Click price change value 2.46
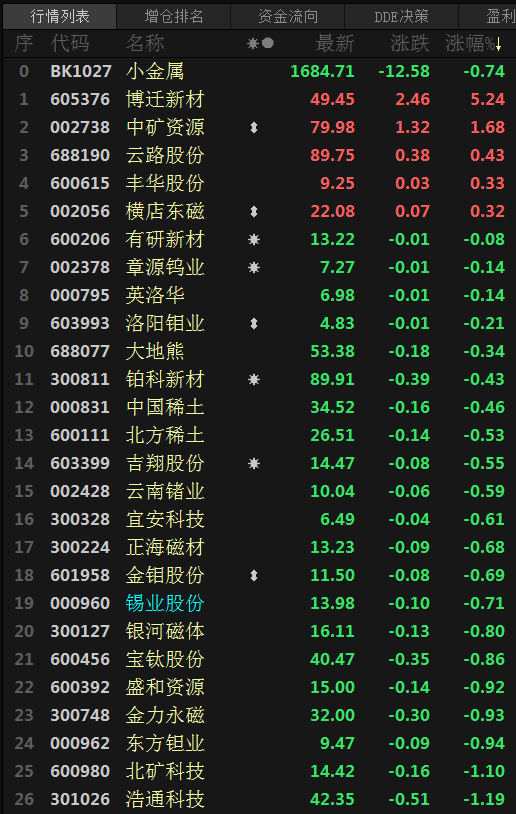516x814 pixels. (413, 100)
